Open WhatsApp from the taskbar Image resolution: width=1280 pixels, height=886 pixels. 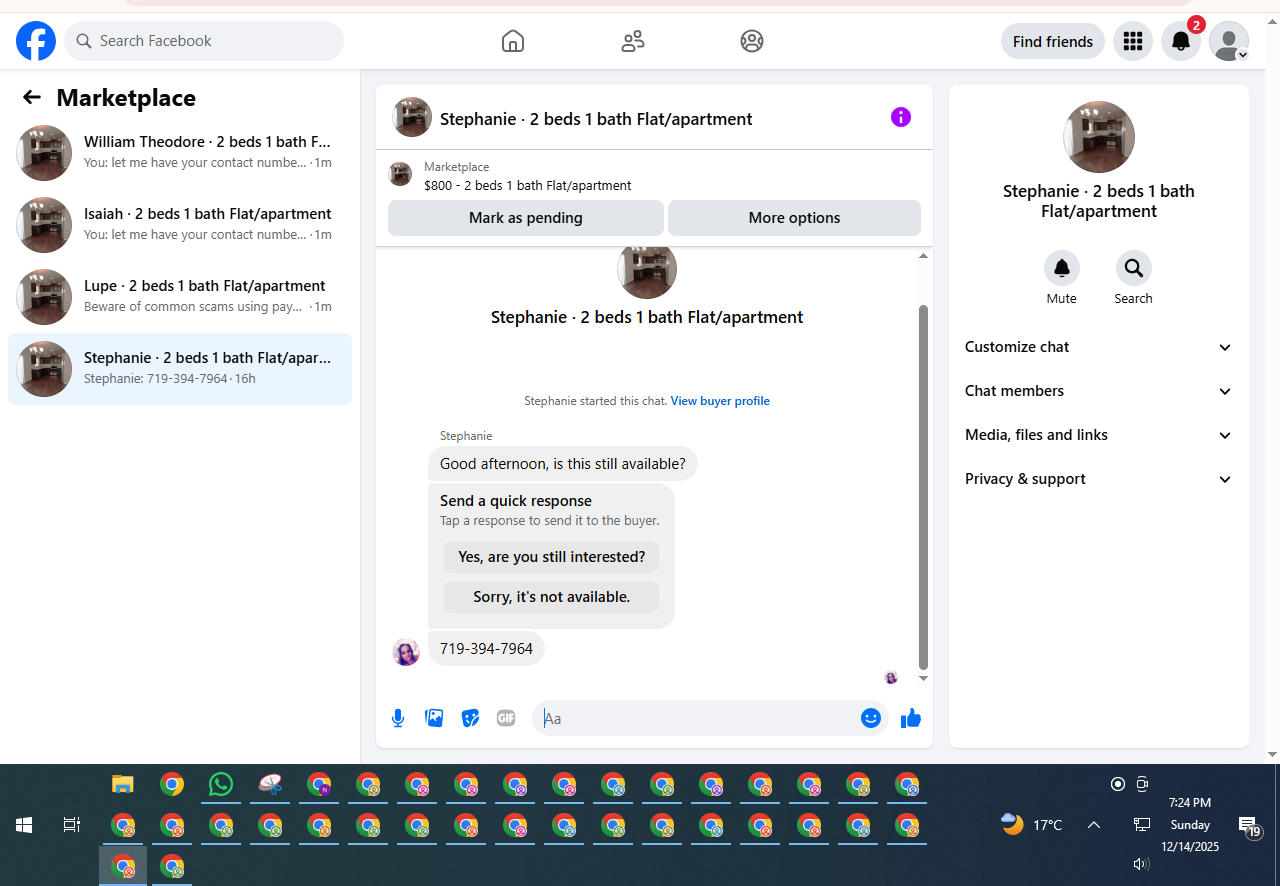(x=221, y=784)
